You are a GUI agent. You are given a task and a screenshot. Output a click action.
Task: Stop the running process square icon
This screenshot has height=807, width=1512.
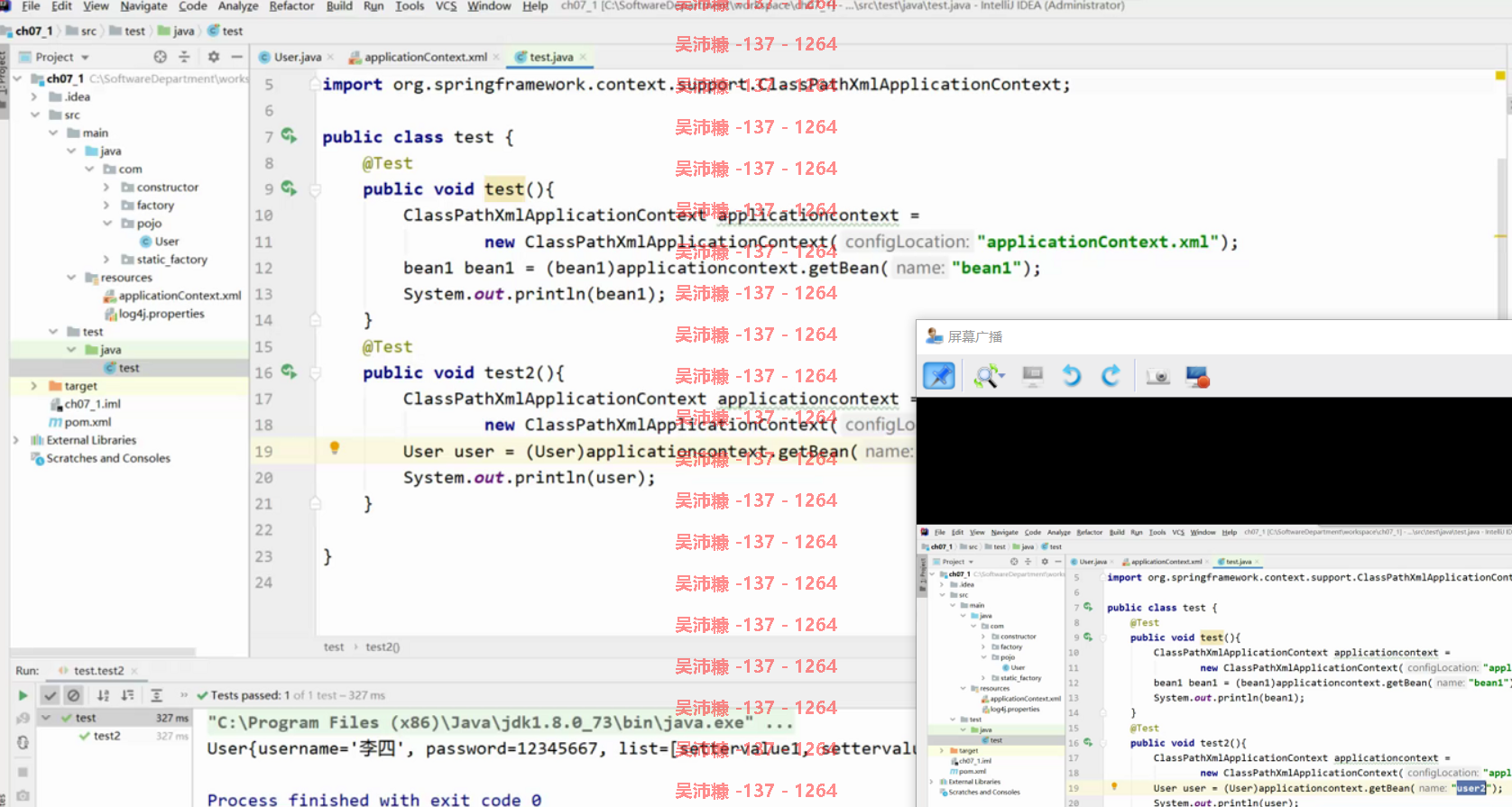tap(23, 772)
